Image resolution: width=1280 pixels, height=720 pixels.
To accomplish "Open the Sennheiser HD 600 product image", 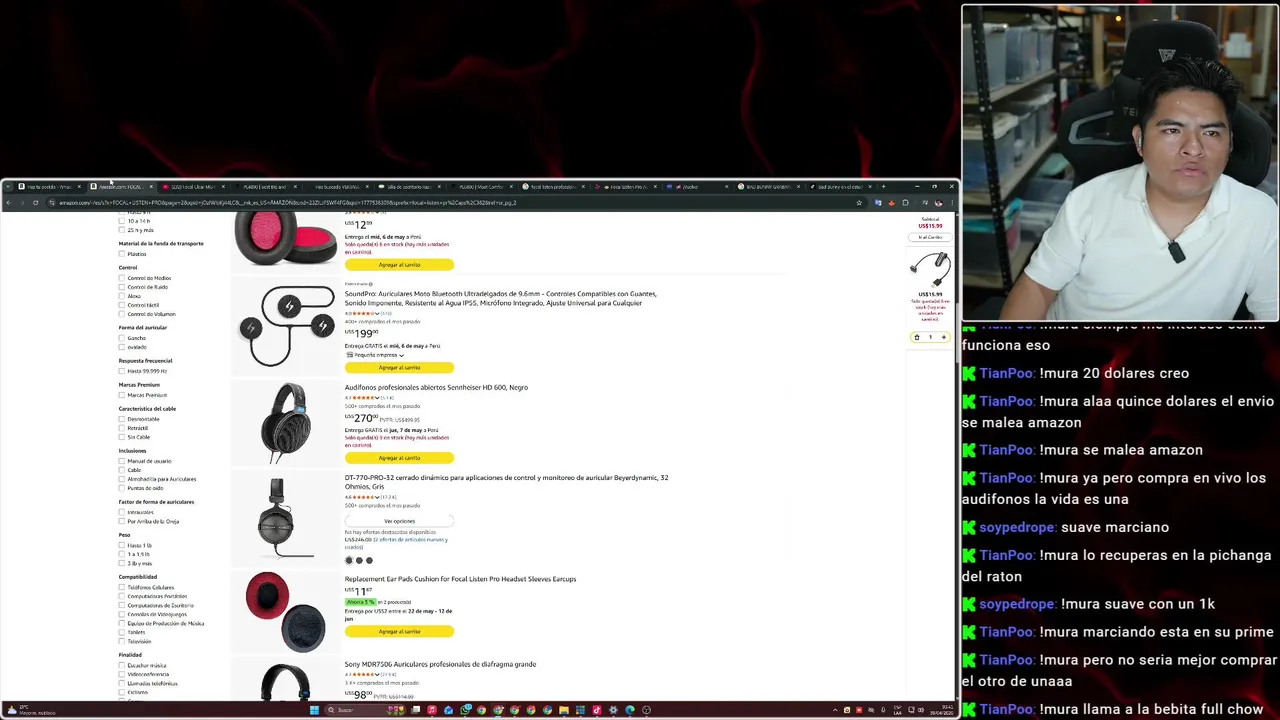I will [286, 422].
